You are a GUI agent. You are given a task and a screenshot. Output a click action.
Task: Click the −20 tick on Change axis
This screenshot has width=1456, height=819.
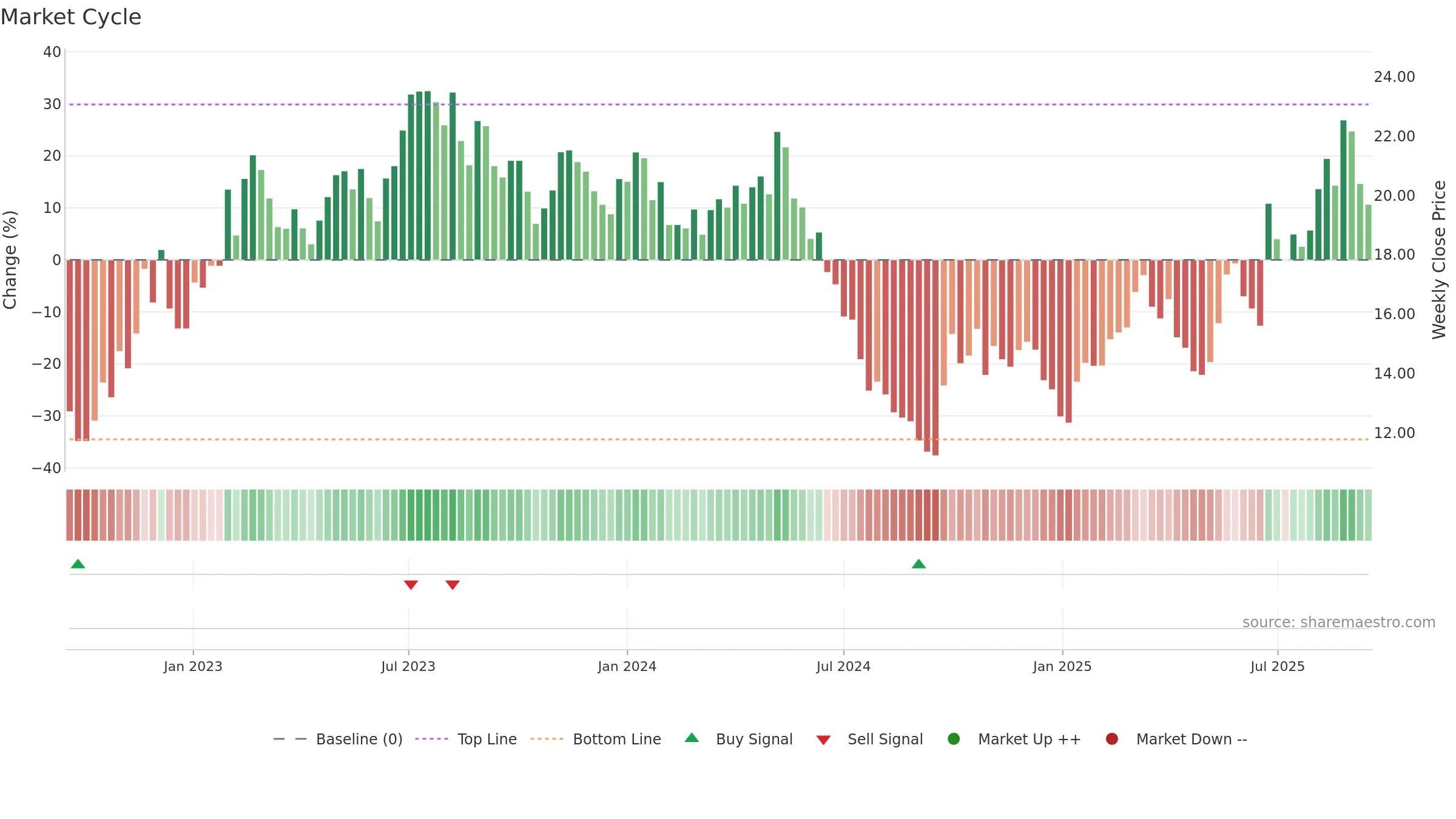coord(47,364)
